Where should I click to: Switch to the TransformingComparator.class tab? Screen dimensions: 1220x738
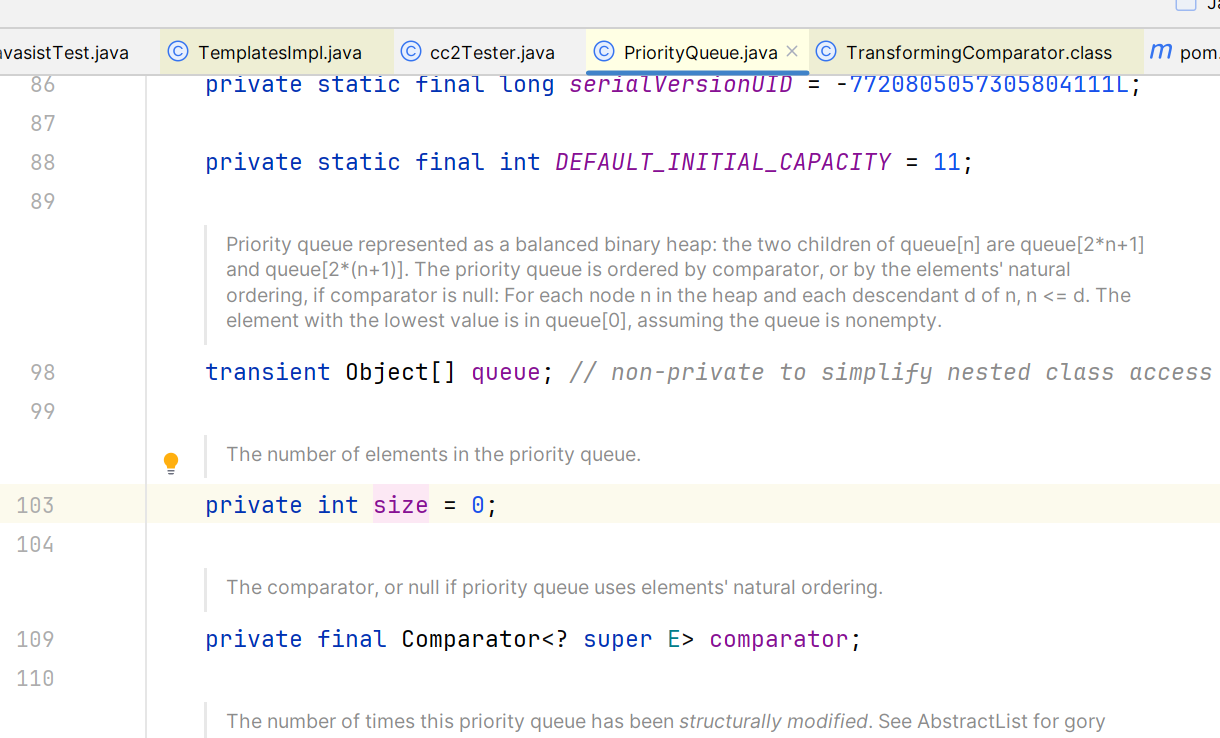[x=978, y=53]
